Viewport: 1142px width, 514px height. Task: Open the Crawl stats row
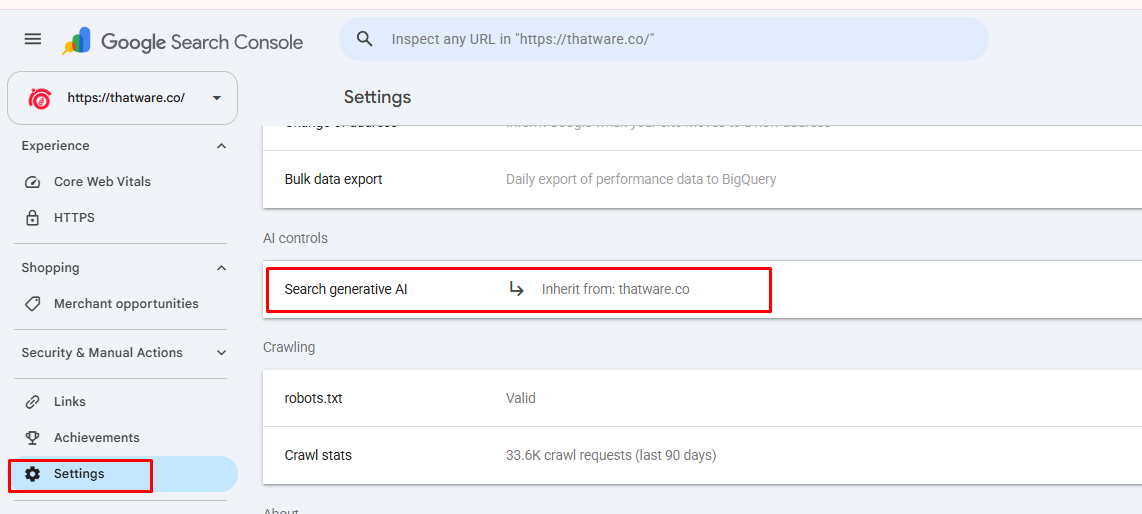pos(702,456)
